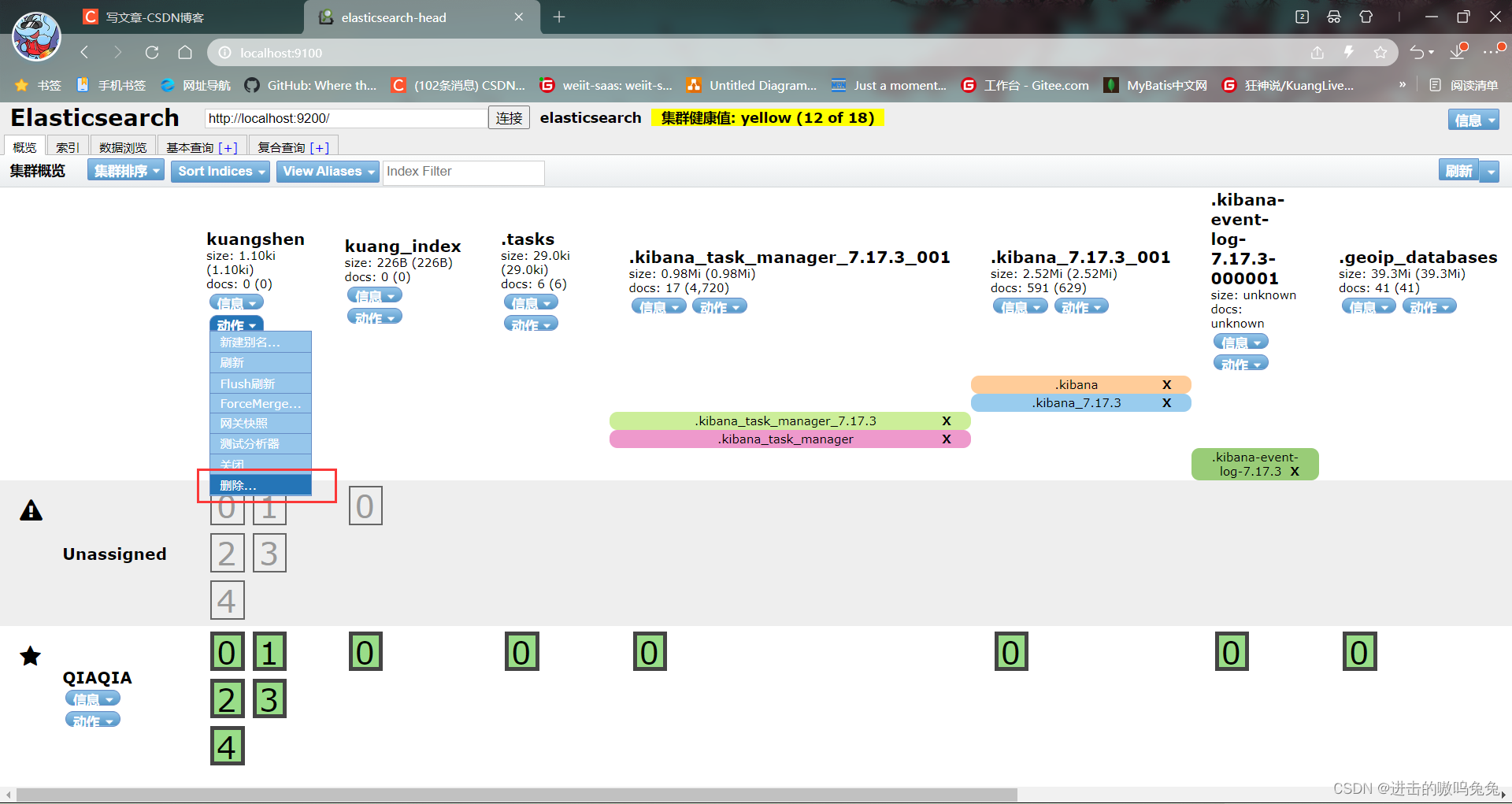Image resolution: width=1512 pixels, height=804 pixels.
Task: Open the 集群排序 dropdown
Action: coord(126,171)
